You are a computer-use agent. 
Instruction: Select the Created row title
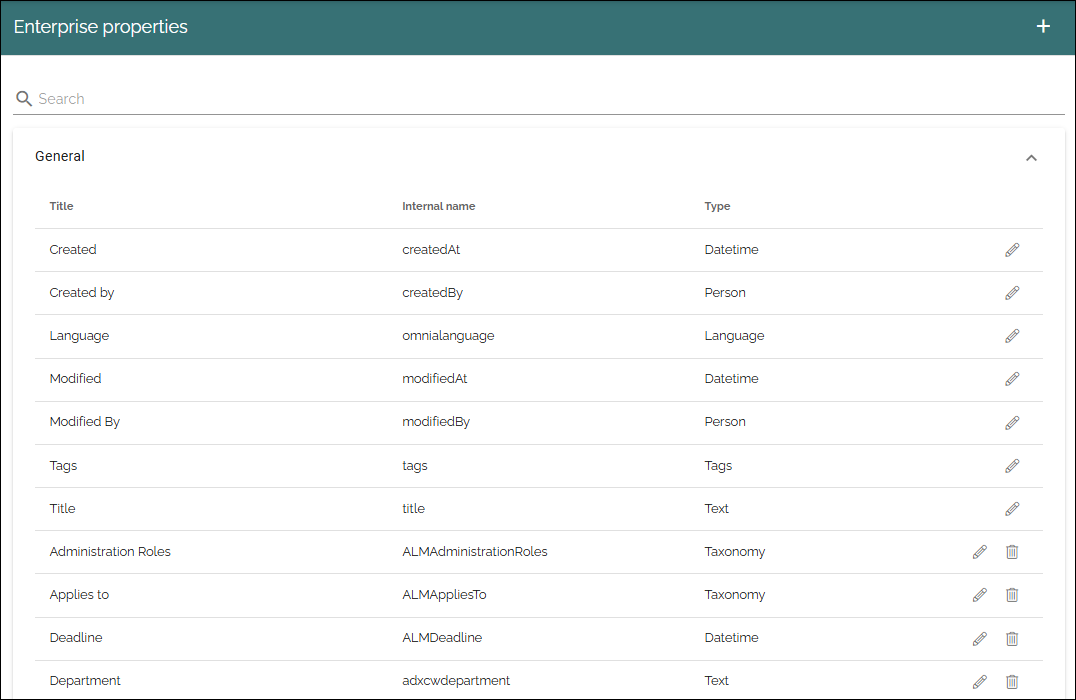73,250
